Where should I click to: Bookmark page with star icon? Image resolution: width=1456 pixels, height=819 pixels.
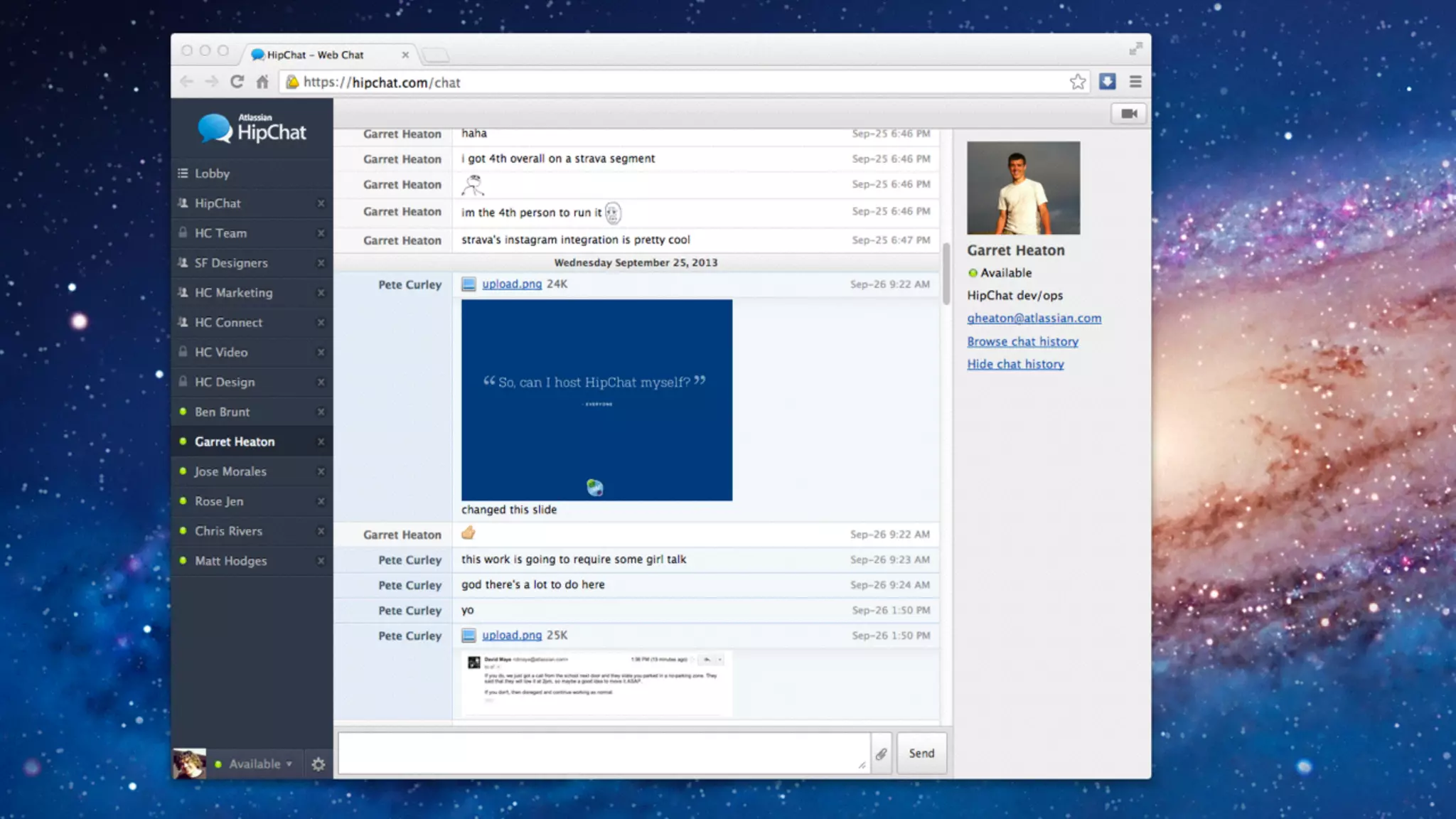1077,82
